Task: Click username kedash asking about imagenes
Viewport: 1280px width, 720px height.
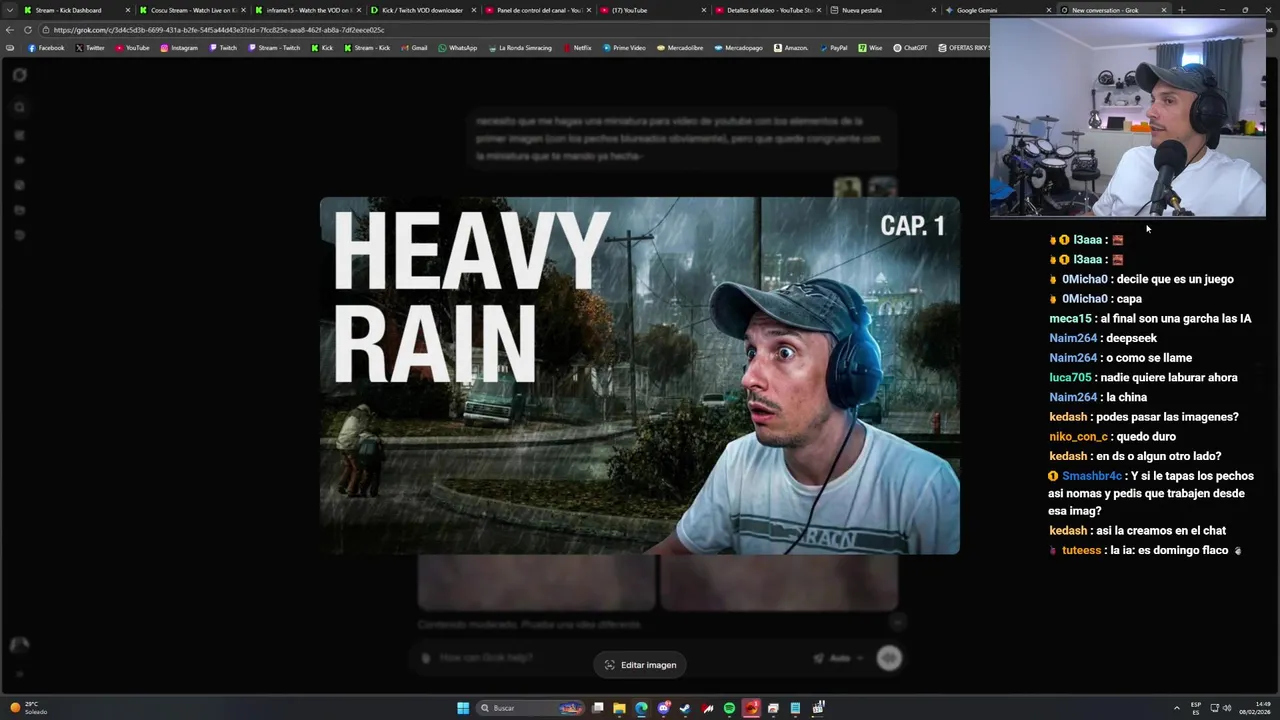Action: tap(1067, 417)
